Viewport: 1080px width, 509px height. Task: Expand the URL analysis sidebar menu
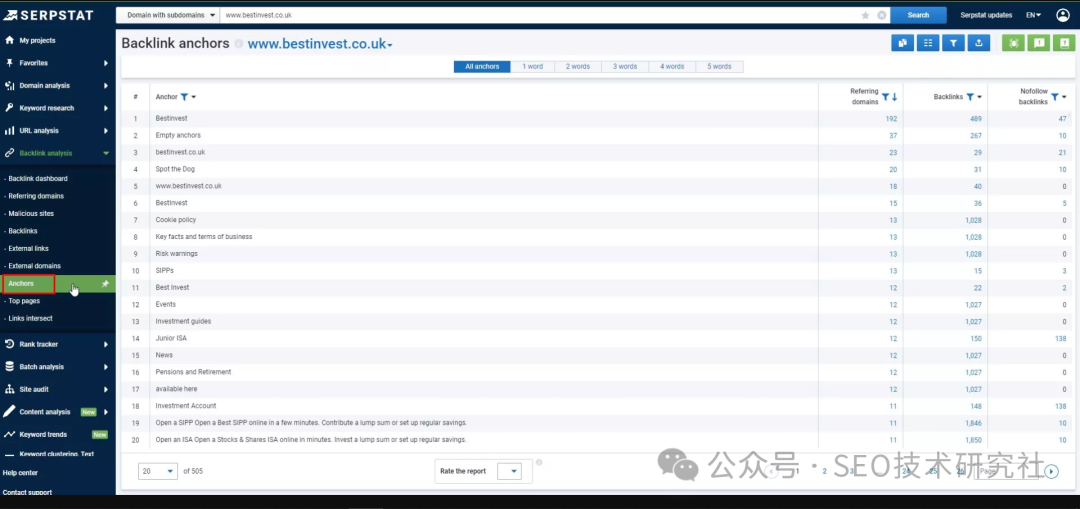click(x=105, y=130)
